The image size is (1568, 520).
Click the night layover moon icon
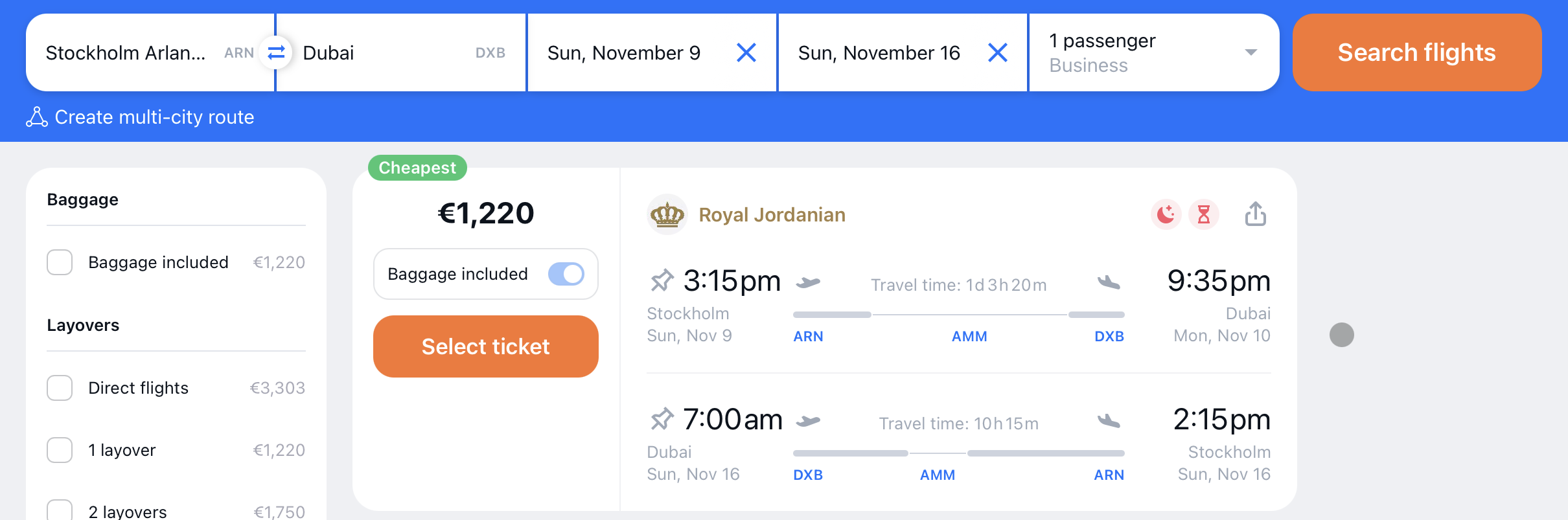(x=1166, y=214)
